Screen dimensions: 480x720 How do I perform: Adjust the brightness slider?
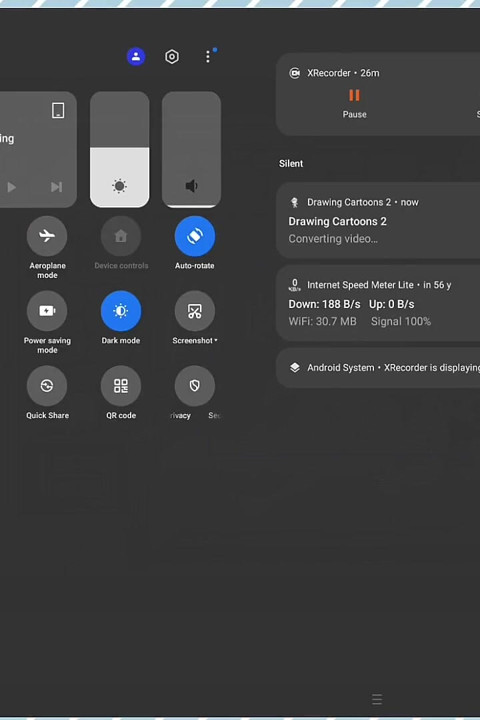[x=119, y=149]
